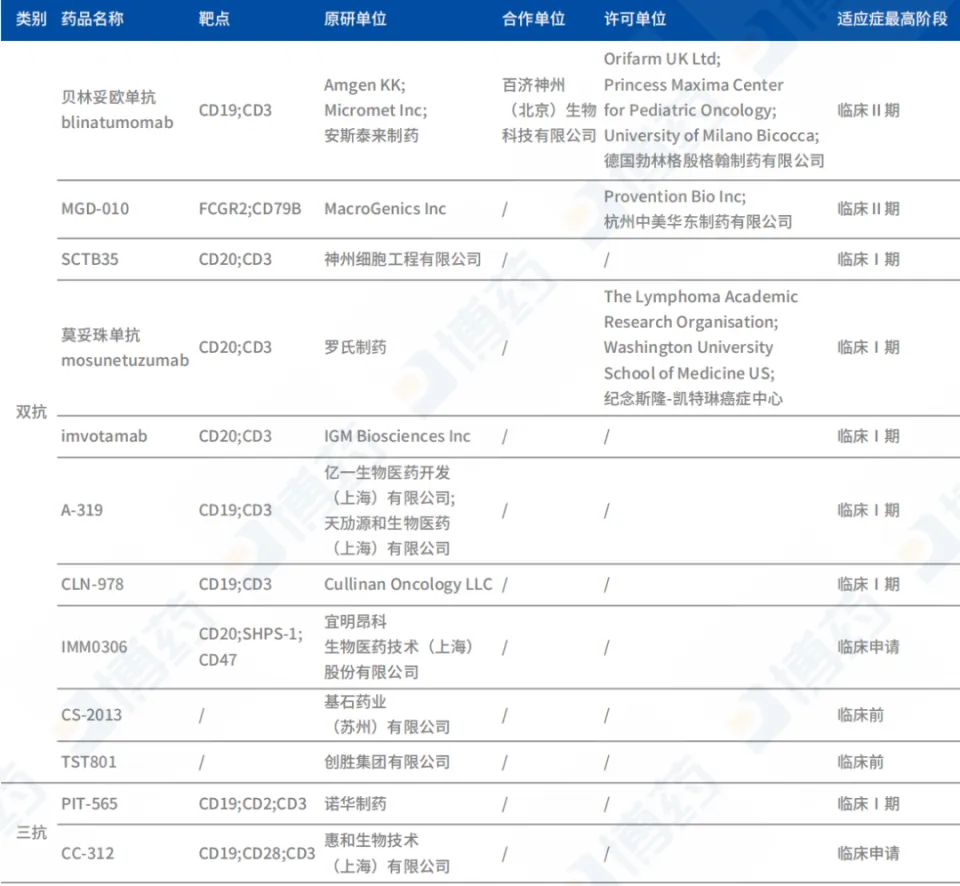Click originator IGM Biosciences Inc
960x886 pixels.
coord(397,436)
